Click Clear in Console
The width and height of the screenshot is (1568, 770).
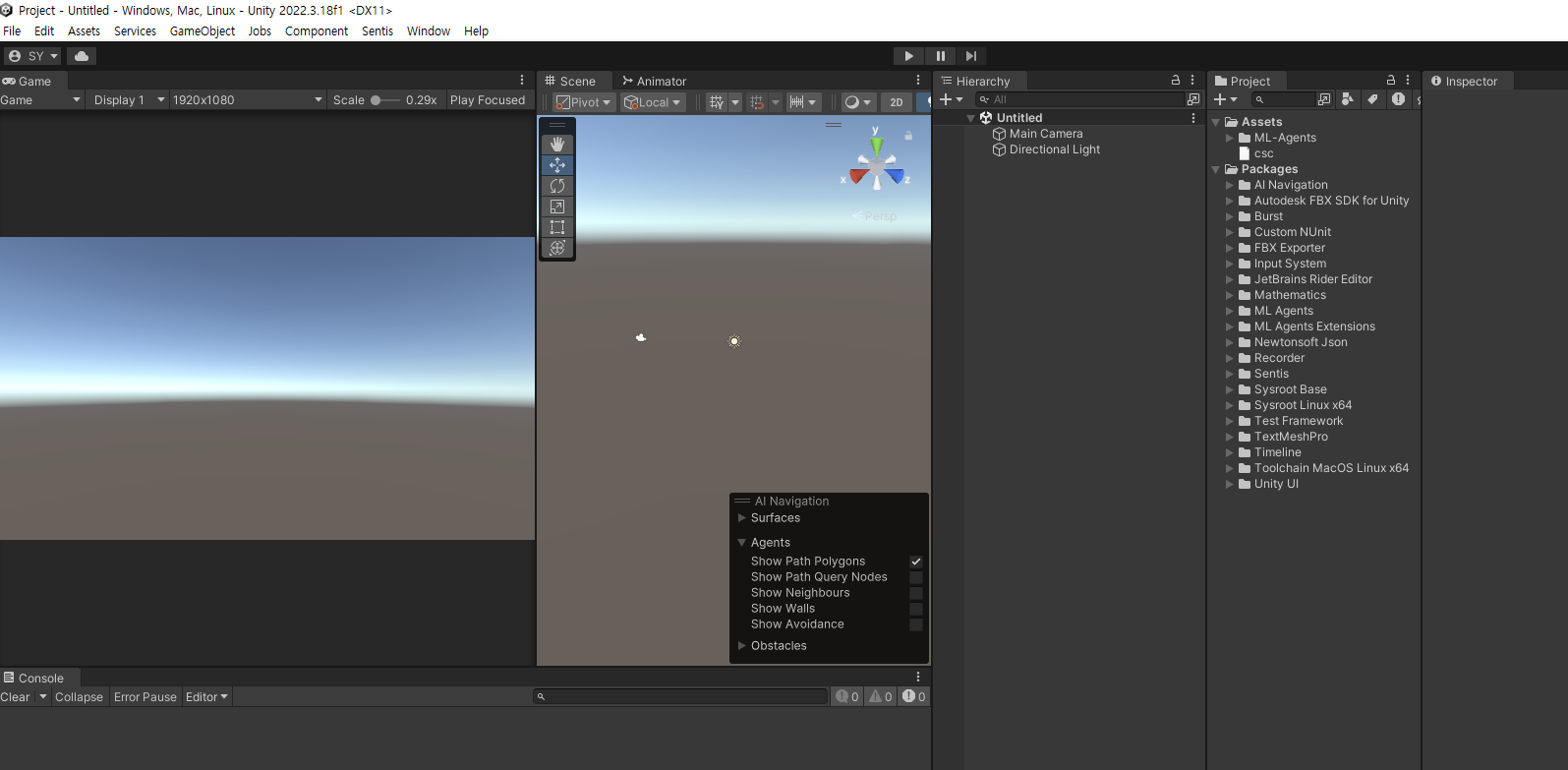[x=16, y=697]
